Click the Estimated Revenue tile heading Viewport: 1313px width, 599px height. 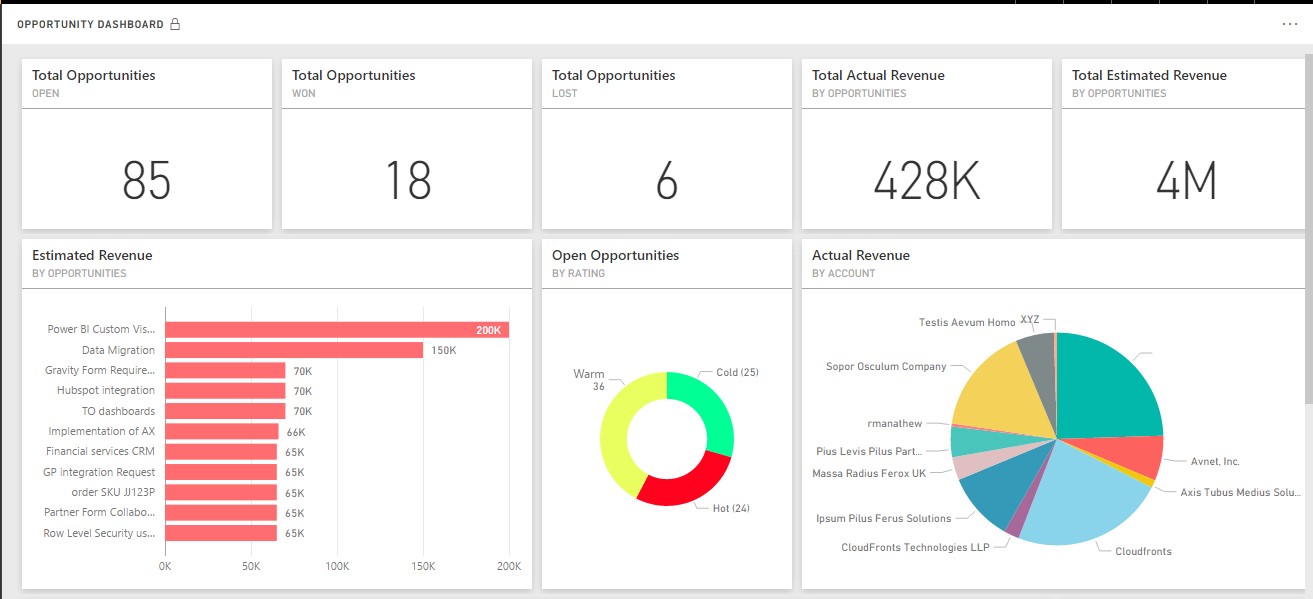(x=92, y=256)
